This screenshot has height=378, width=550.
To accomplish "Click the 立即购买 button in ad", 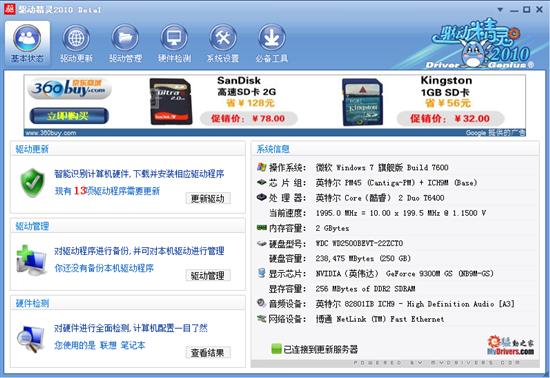I will (x=69, y=116).
